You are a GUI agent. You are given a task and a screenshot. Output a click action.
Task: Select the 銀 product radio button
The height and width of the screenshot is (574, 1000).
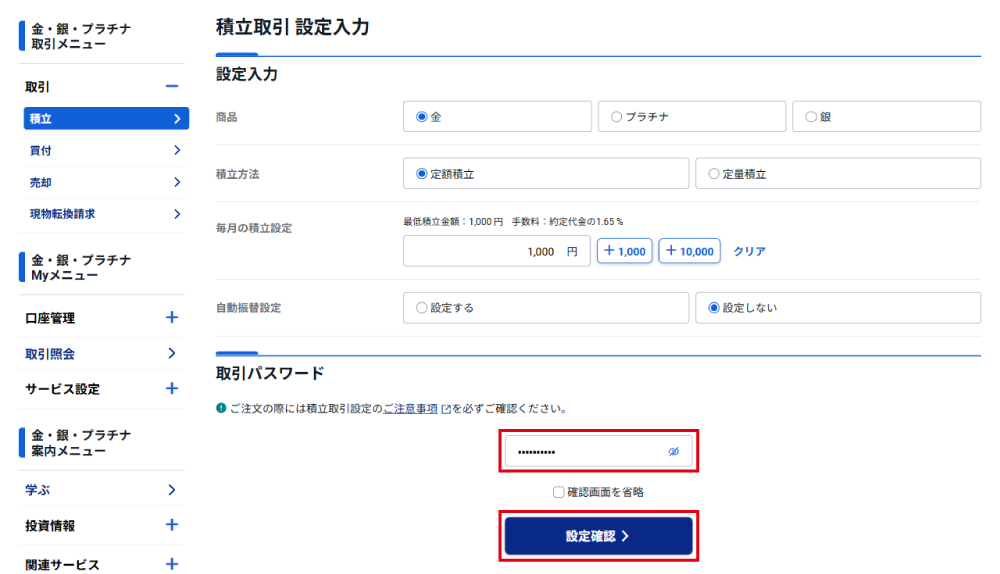pyautogui.click(x=811, y=117)
